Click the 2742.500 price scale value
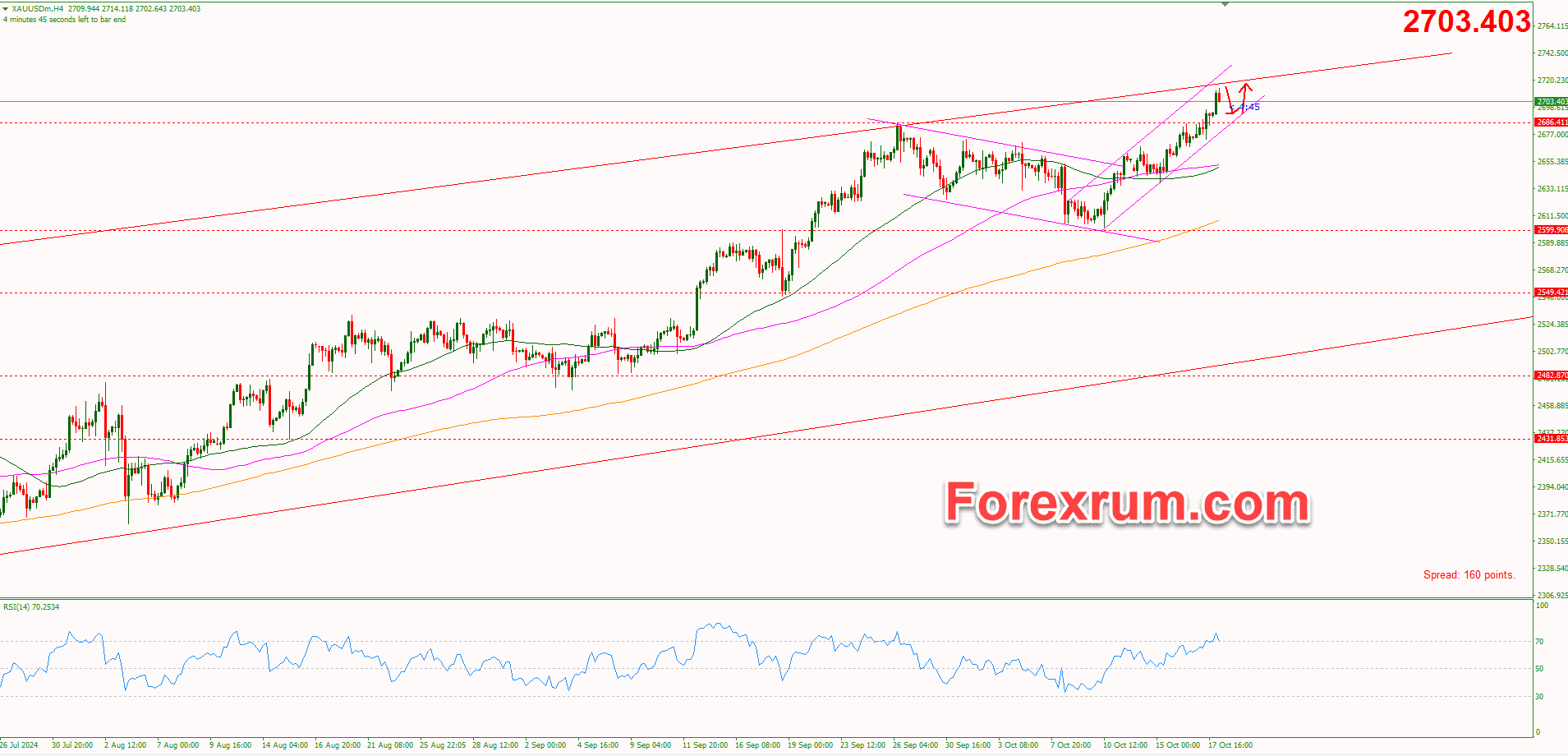Screen dimensions: 1568x756 pos(1552,53)
